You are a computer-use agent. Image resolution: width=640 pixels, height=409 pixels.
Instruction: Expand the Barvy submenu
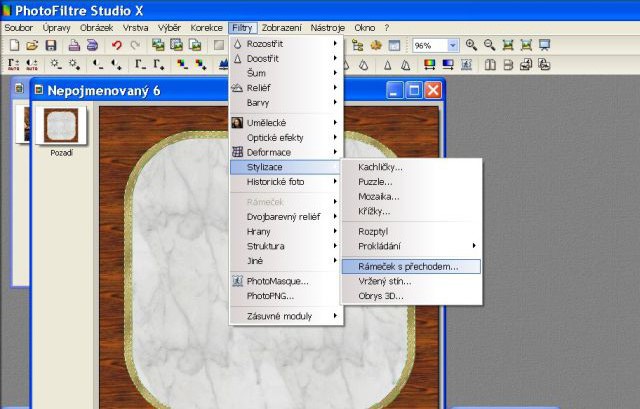287,102
